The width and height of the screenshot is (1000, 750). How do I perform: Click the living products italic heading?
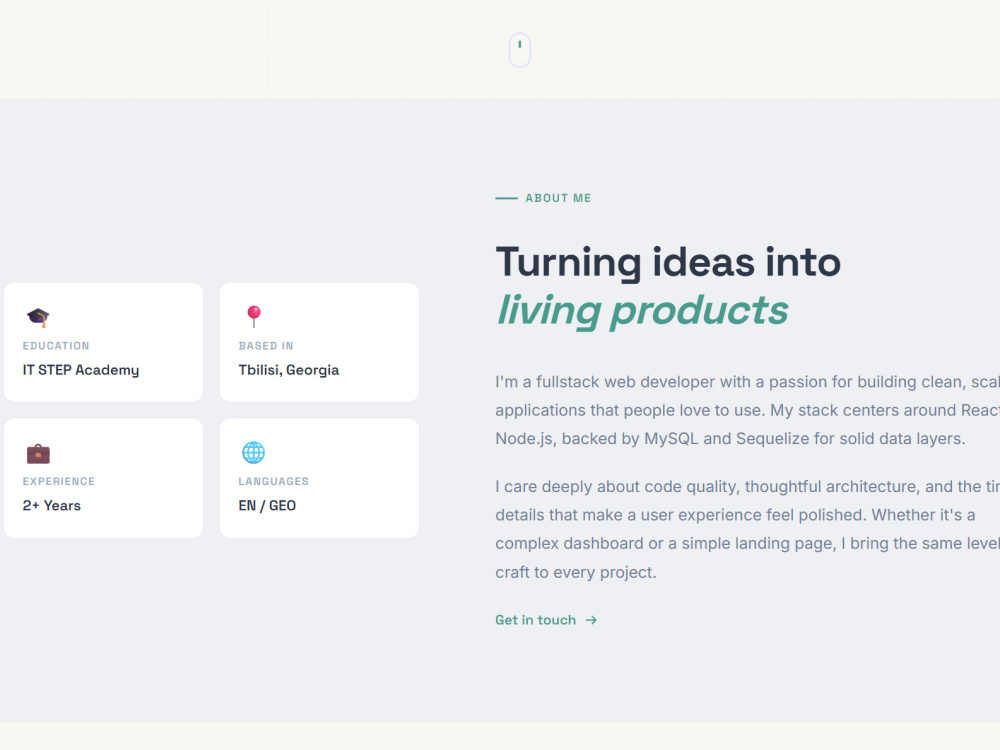click(x=642, y=311)
